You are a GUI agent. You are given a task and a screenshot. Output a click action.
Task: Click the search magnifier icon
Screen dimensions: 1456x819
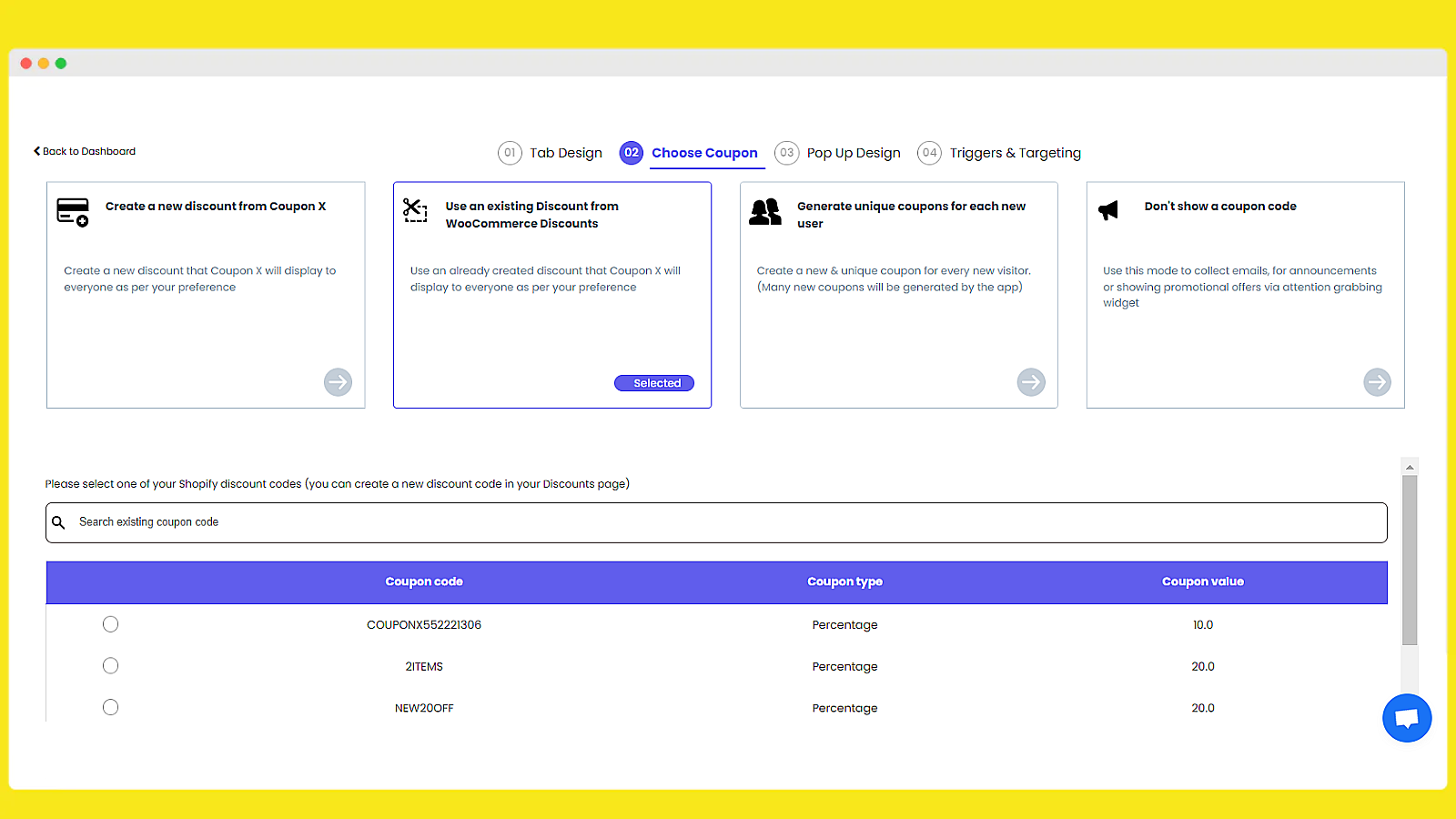(x=59, y=522)
